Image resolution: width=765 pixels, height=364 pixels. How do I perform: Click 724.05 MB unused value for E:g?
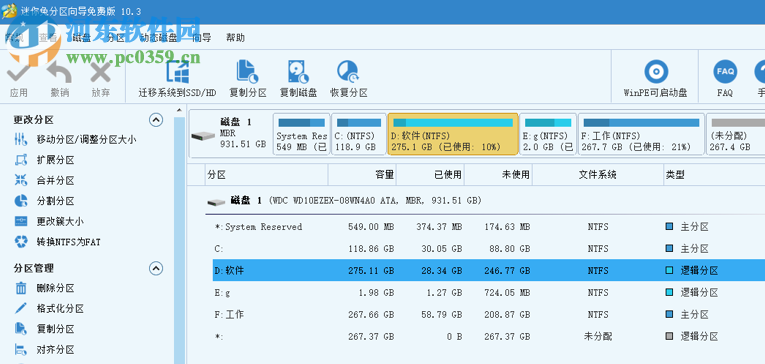(x=507, y=293)
